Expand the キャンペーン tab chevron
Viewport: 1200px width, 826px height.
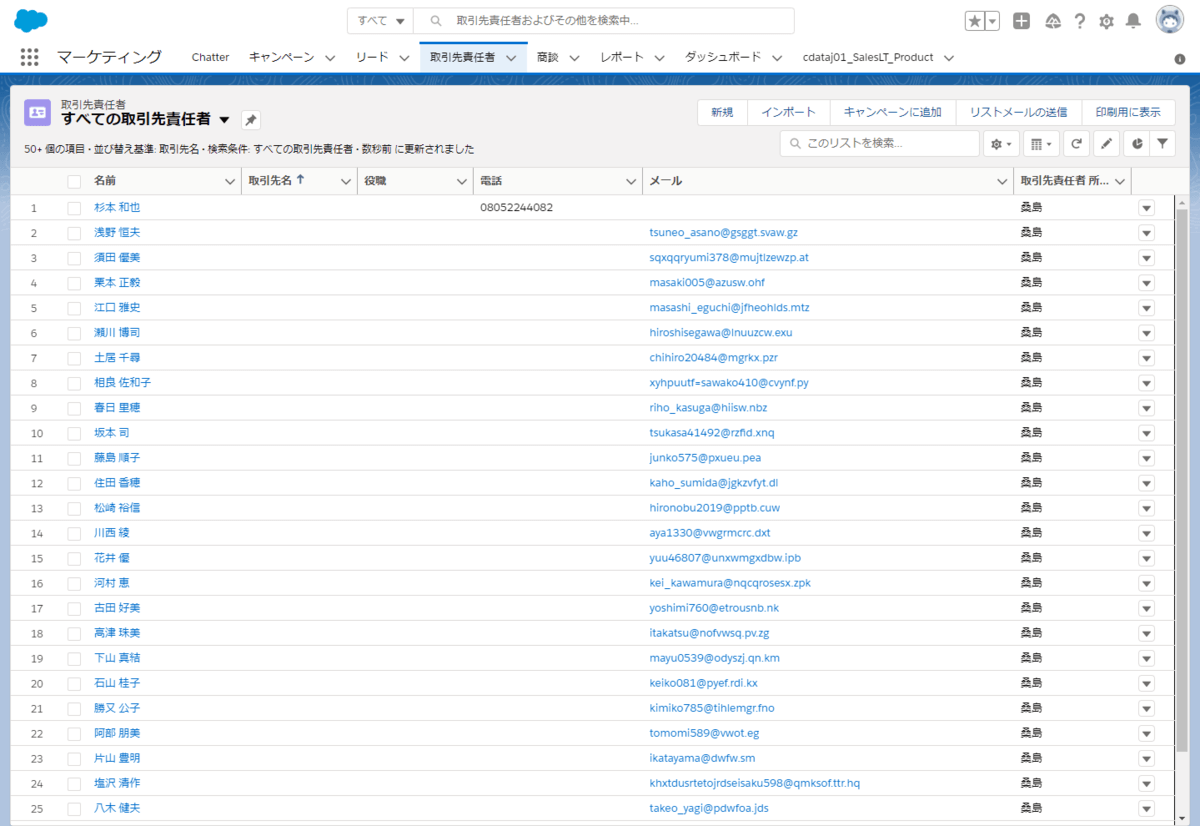tap(329, 58)
